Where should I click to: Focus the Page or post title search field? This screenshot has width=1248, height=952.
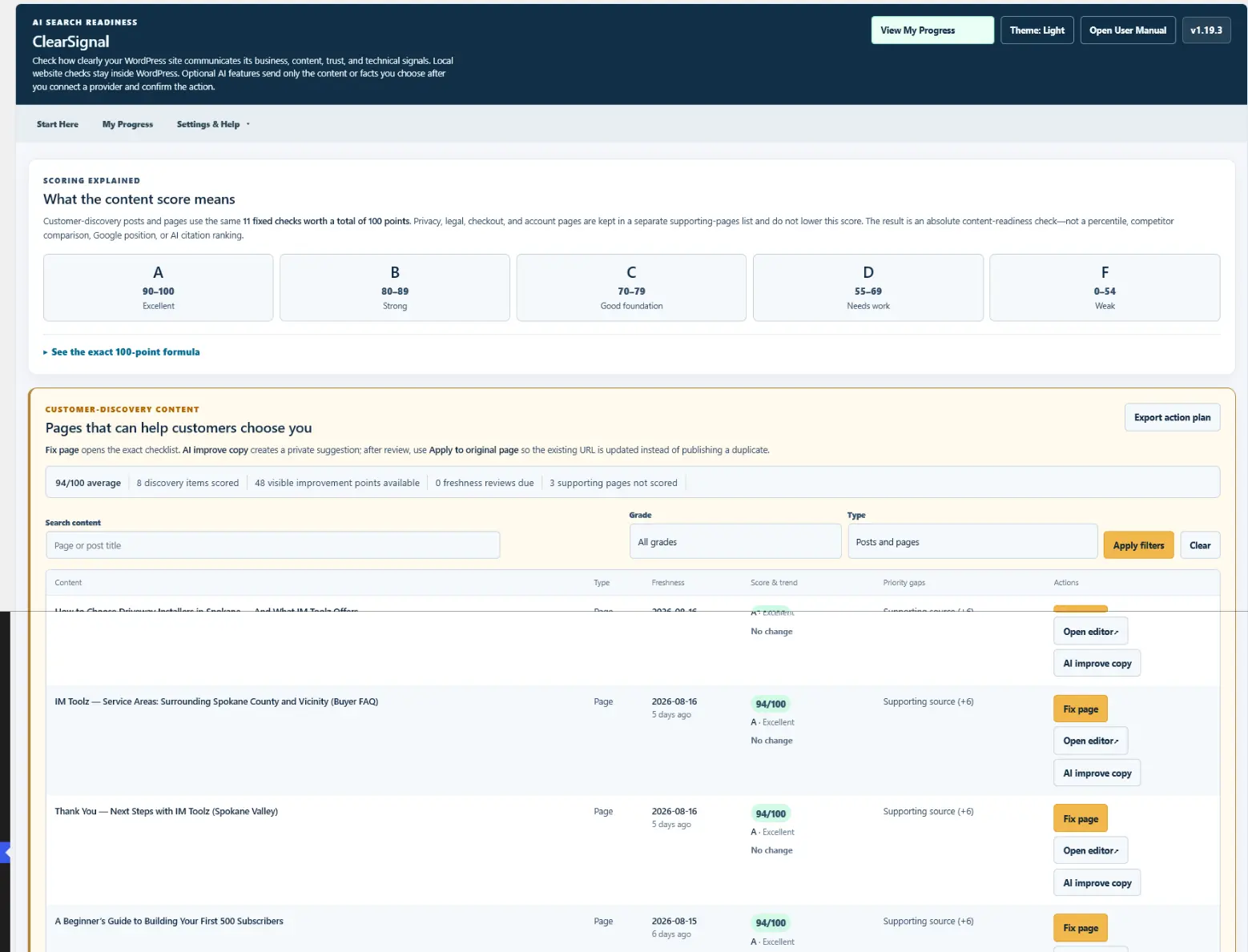pos(273,545)
